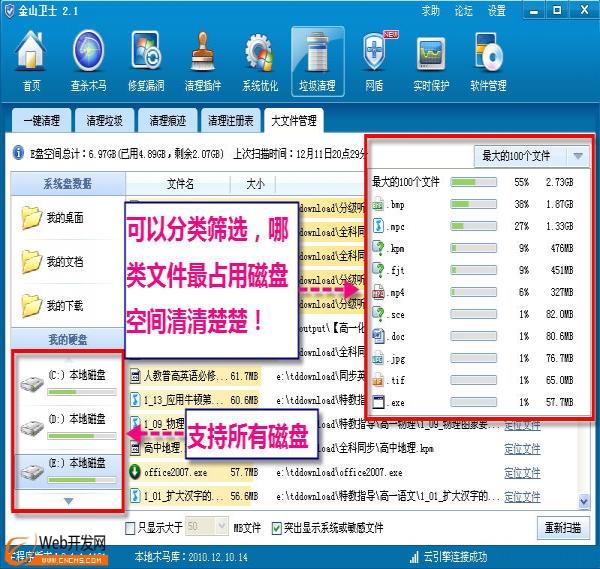Image resolution: width=600 pixels, height=569 pixels.
Task: Open 软件管理 software manager
Action: pos(488,62)
